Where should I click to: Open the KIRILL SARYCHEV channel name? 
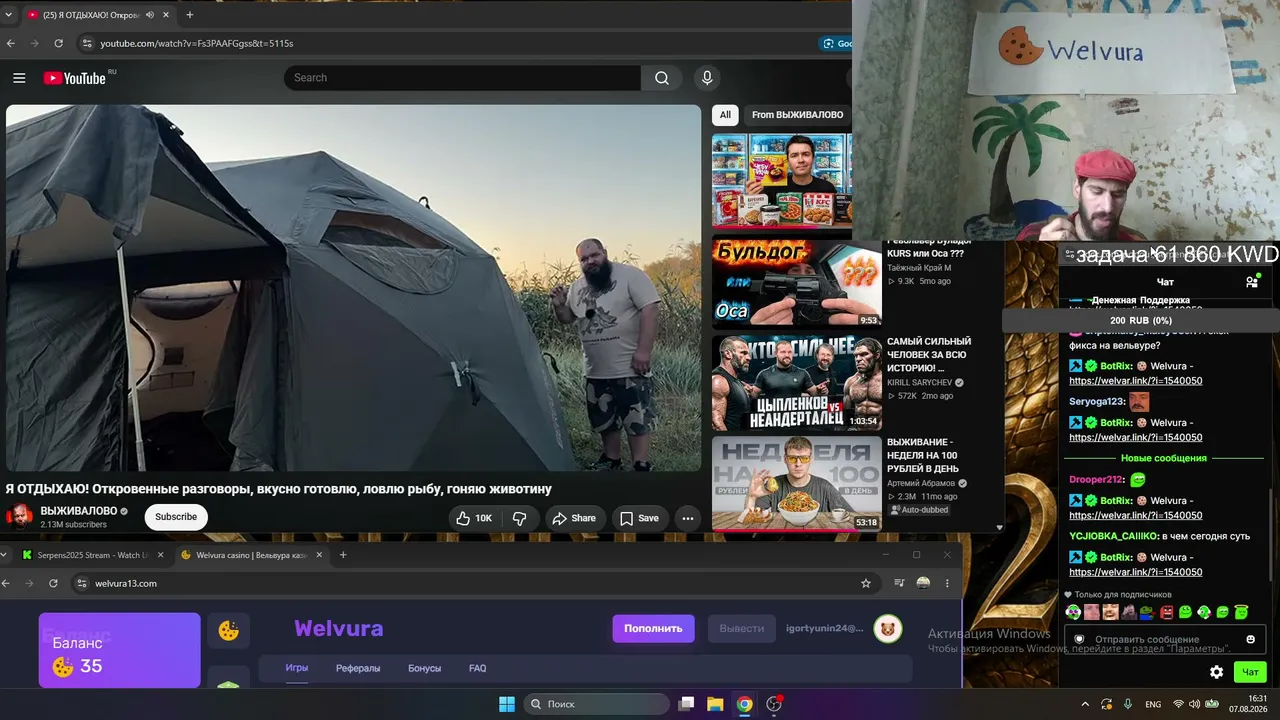click(x=920, y=383)
